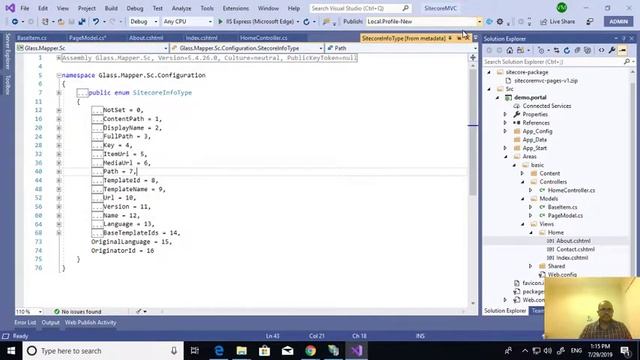The height and width of the screenshot is (360, 640).
Task: Open publish settings gear icon
Action: [500, 22]
